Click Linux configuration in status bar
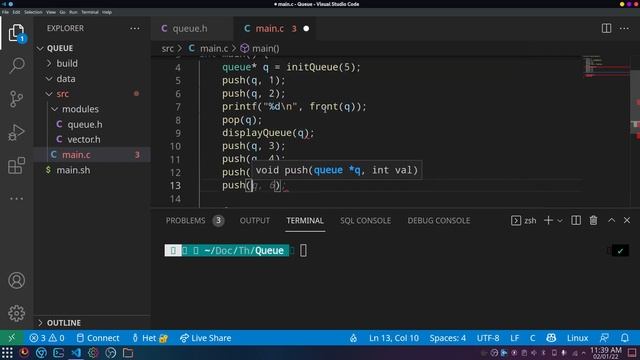This screenshot has width=640, height=360. 578,338
